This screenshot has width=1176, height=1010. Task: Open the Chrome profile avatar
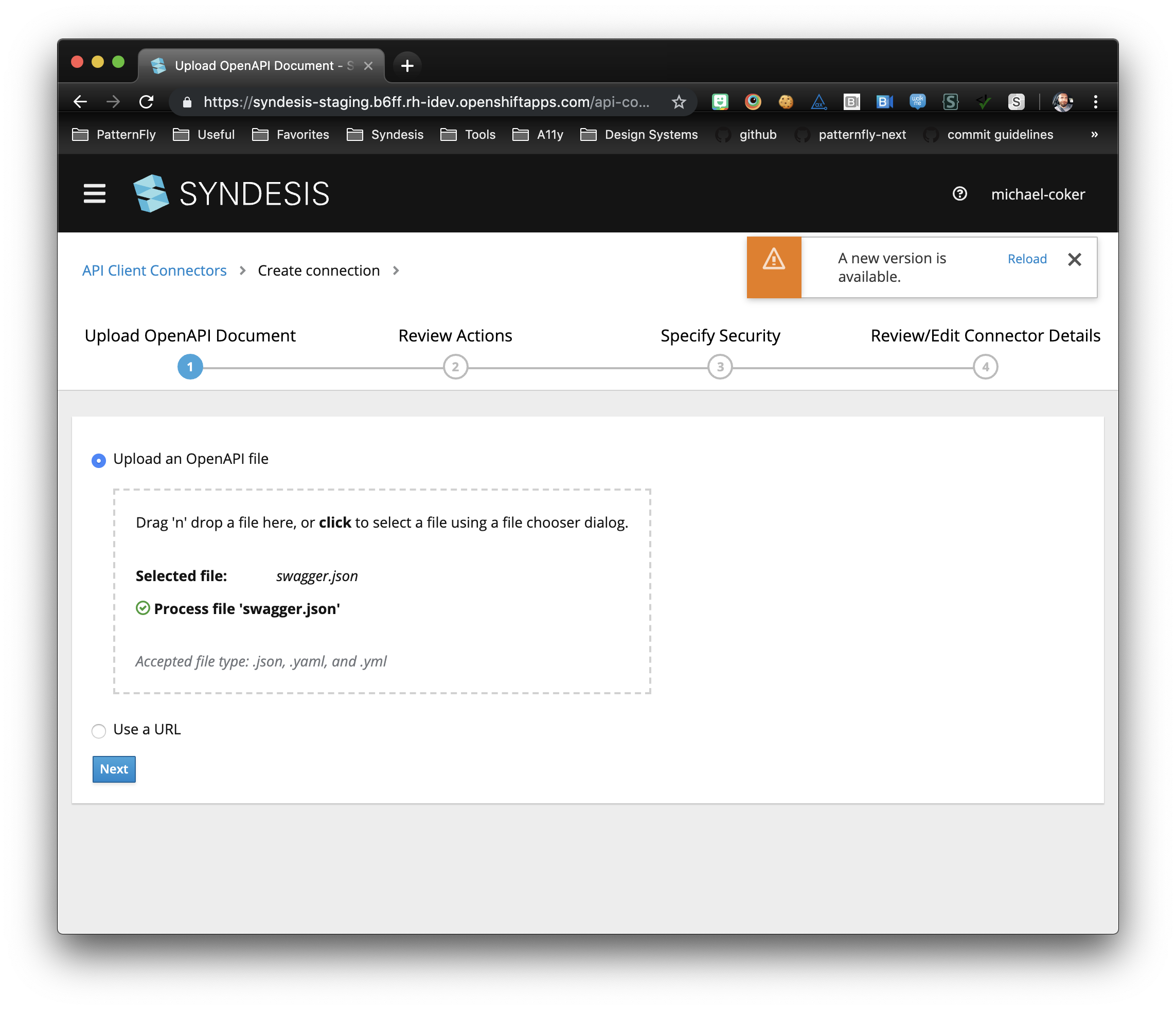click(x=1062, y=102)
